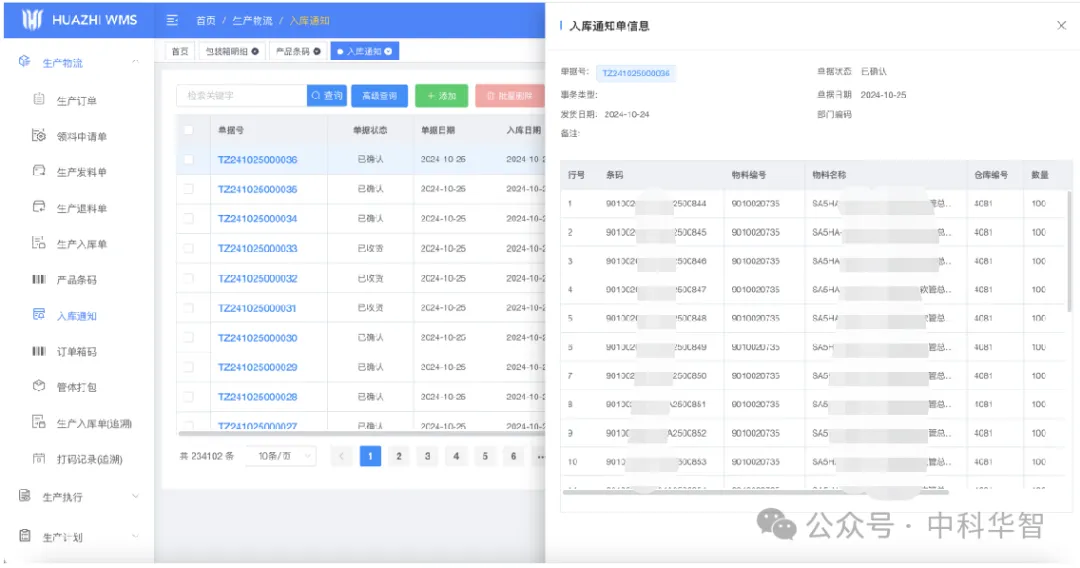The image size is (1080, 568).
Task: Switch to the 包装箱明细 tab
Action: click(226, 51)
